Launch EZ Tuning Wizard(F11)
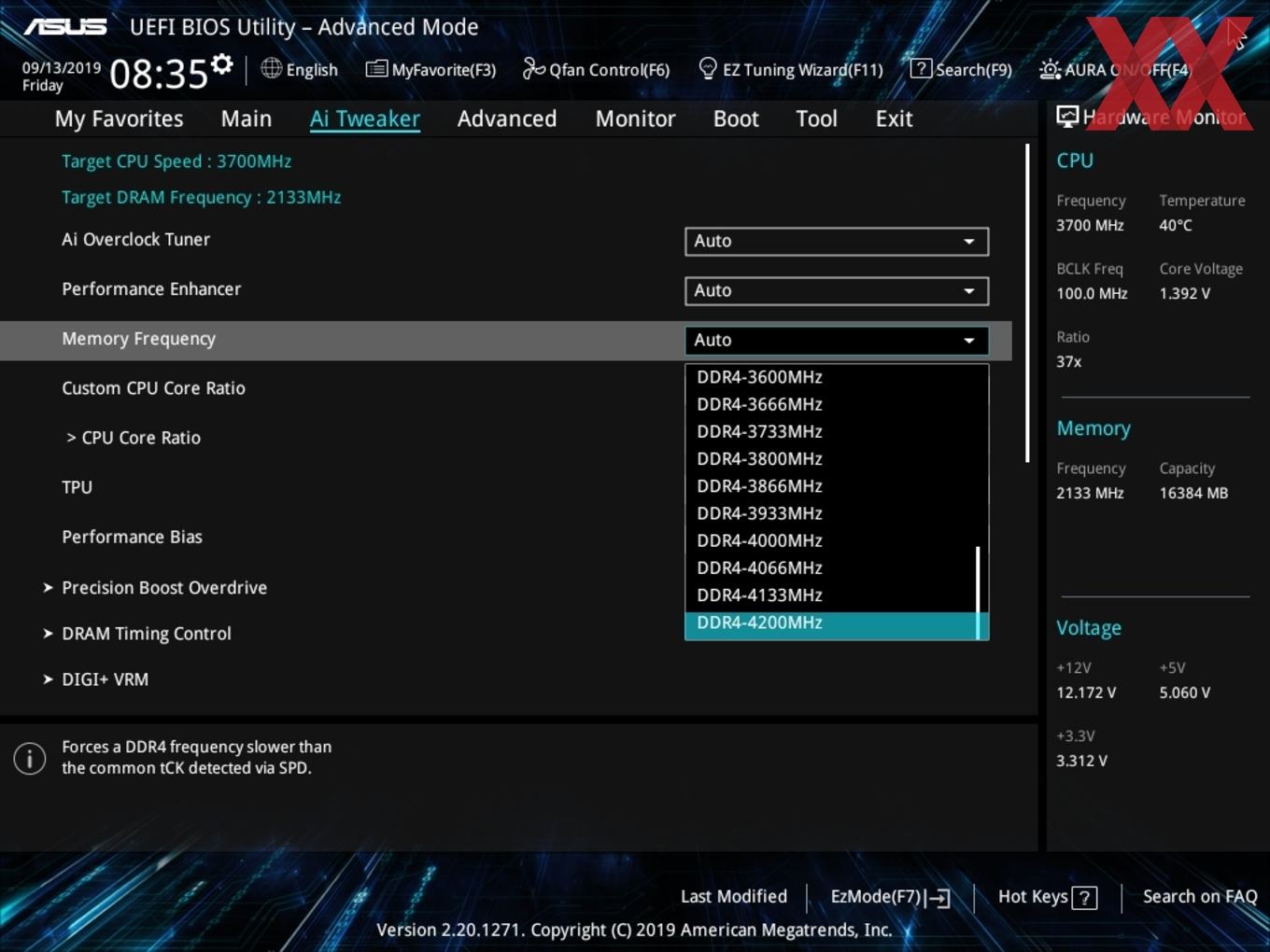This screenshot has width=1270, height=952. pyautogui.click(x=790, y=69)
